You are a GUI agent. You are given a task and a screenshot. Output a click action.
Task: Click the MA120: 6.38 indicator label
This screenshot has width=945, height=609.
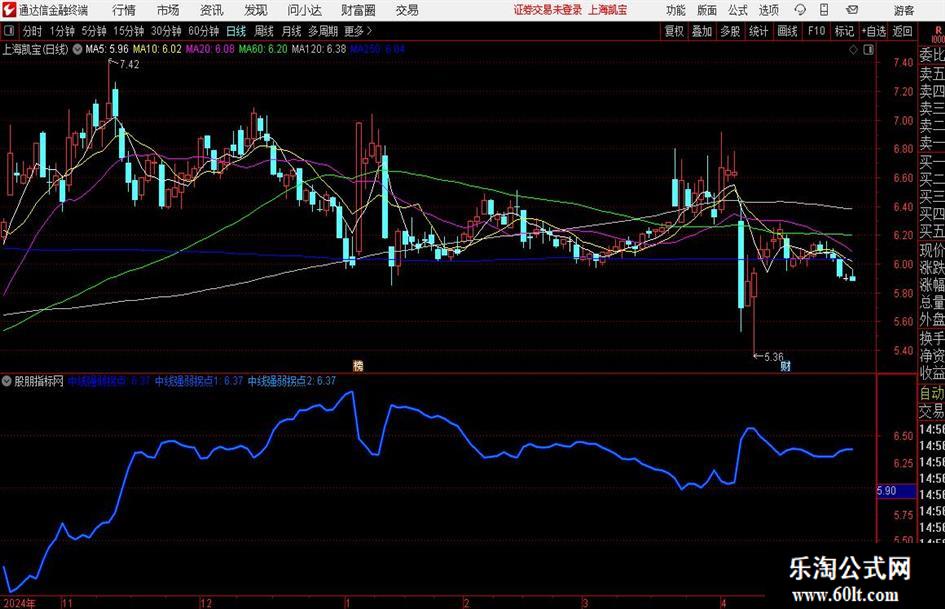click(319, 49)
